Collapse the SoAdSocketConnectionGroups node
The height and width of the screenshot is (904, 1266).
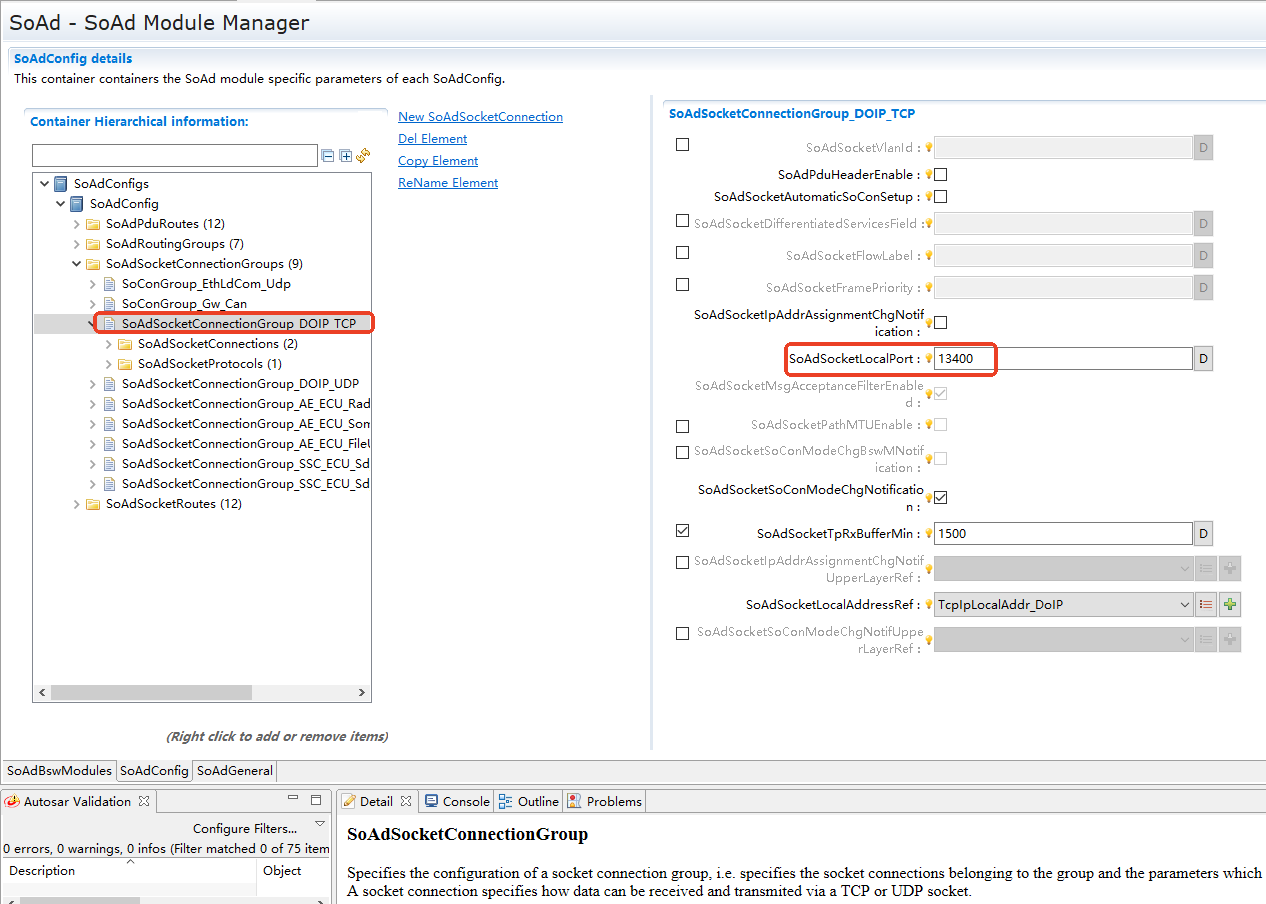[77, 264]
